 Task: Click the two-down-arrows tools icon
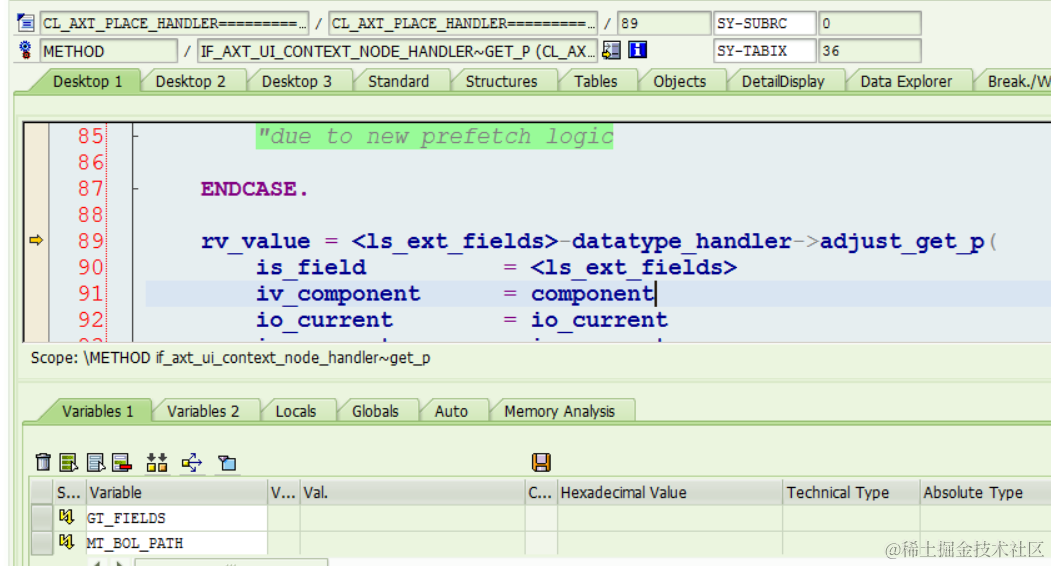(157, 462)
